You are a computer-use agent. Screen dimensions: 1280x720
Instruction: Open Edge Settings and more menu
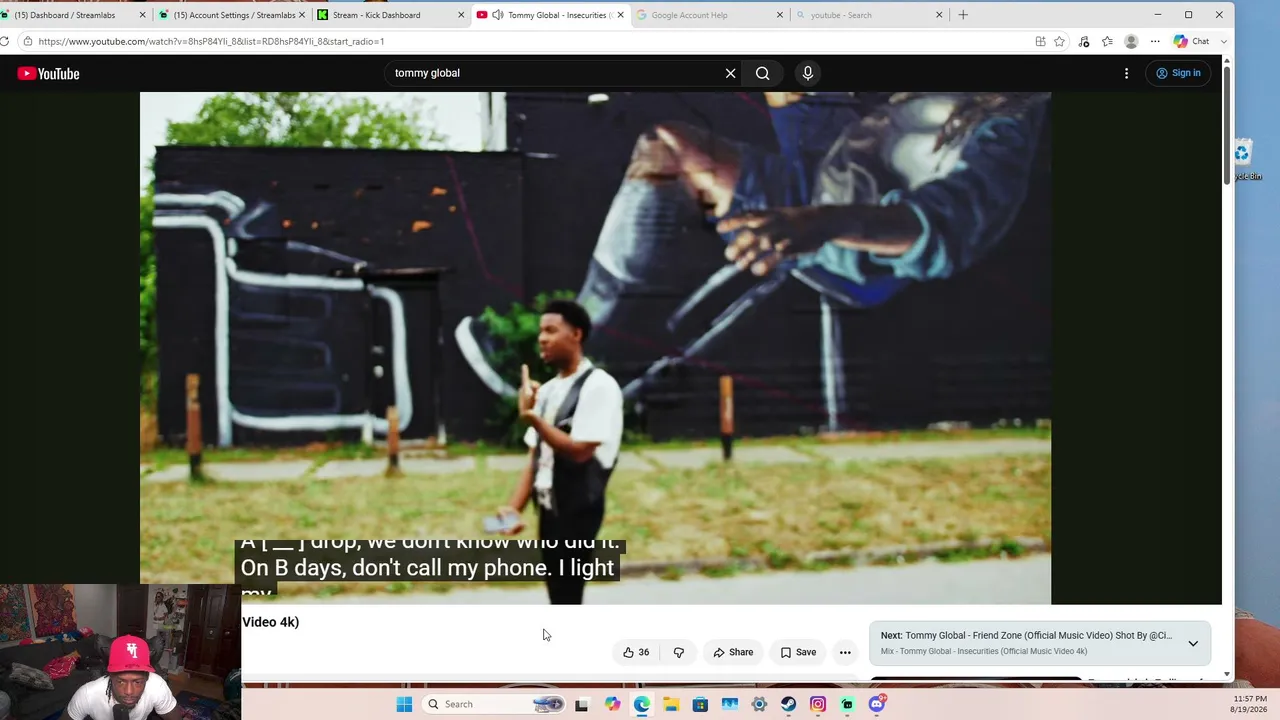click(1155, 41)
